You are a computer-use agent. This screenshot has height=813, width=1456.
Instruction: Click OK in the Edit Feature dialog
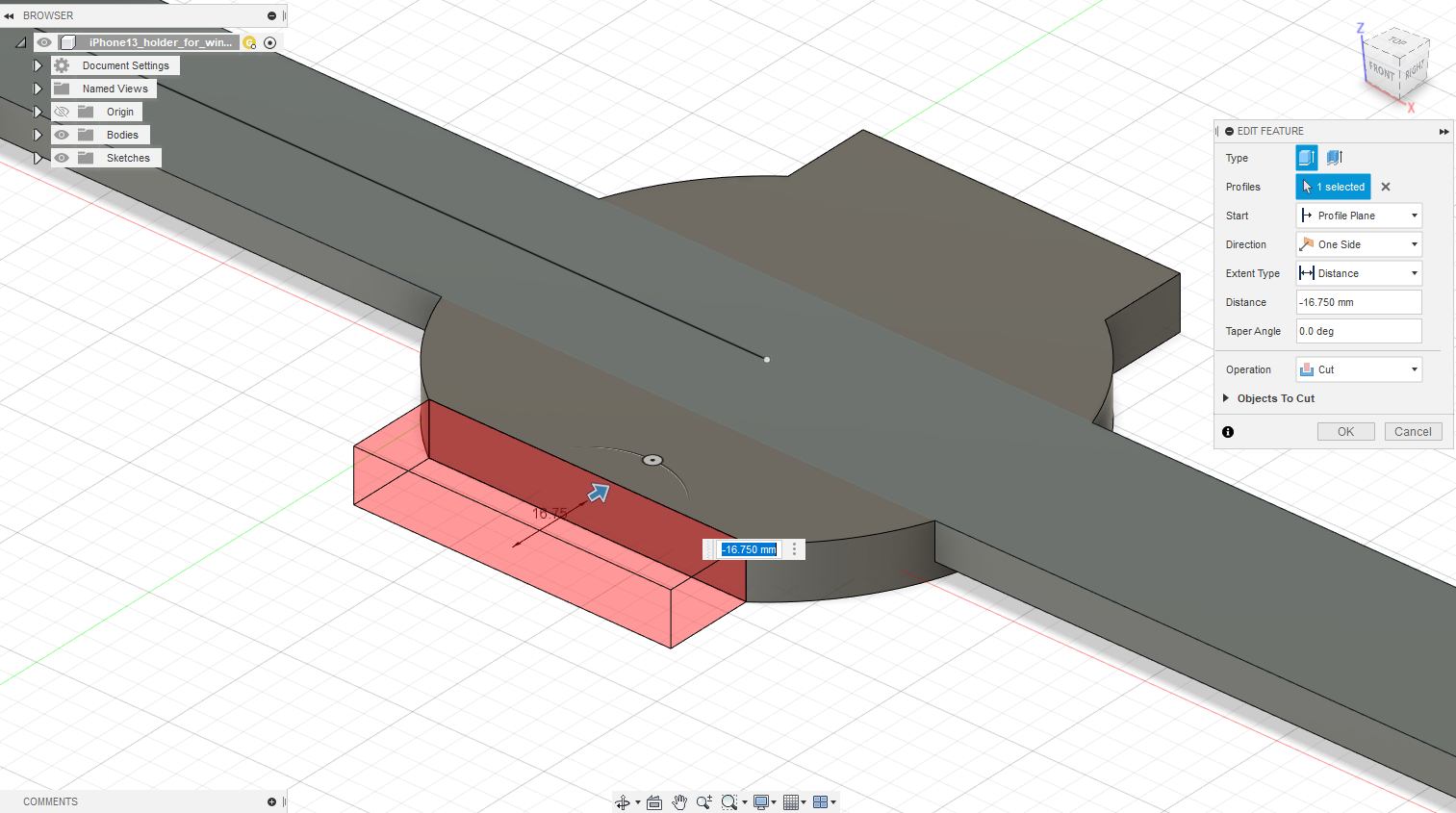(1345, 432)
